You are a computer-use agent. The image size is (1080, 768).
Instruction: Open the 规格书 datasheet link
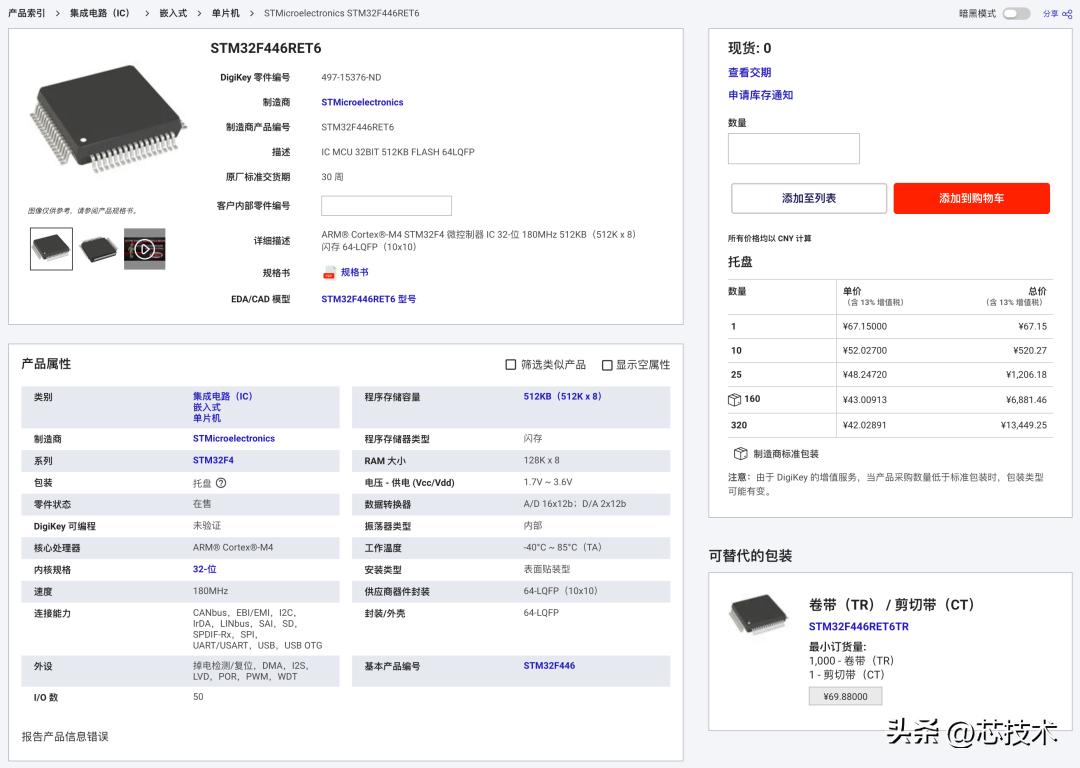354,272
